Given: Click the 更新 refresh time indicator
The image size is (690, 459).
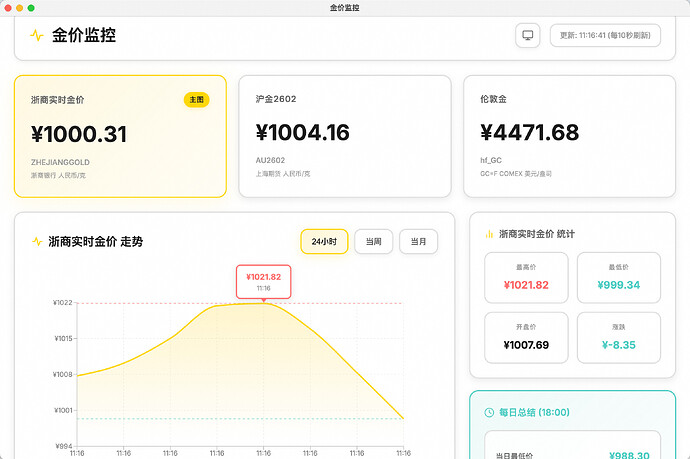Looking at the screenshot, I should [x=605, y=35].
